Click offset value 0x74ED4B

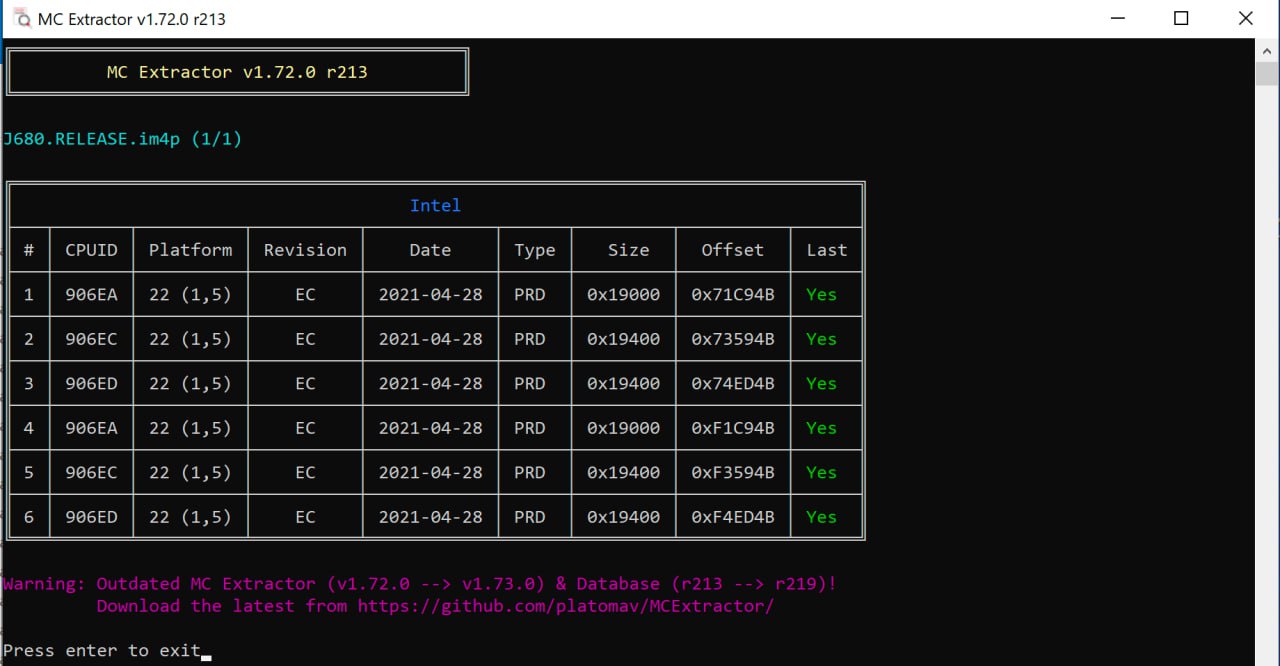733,384
